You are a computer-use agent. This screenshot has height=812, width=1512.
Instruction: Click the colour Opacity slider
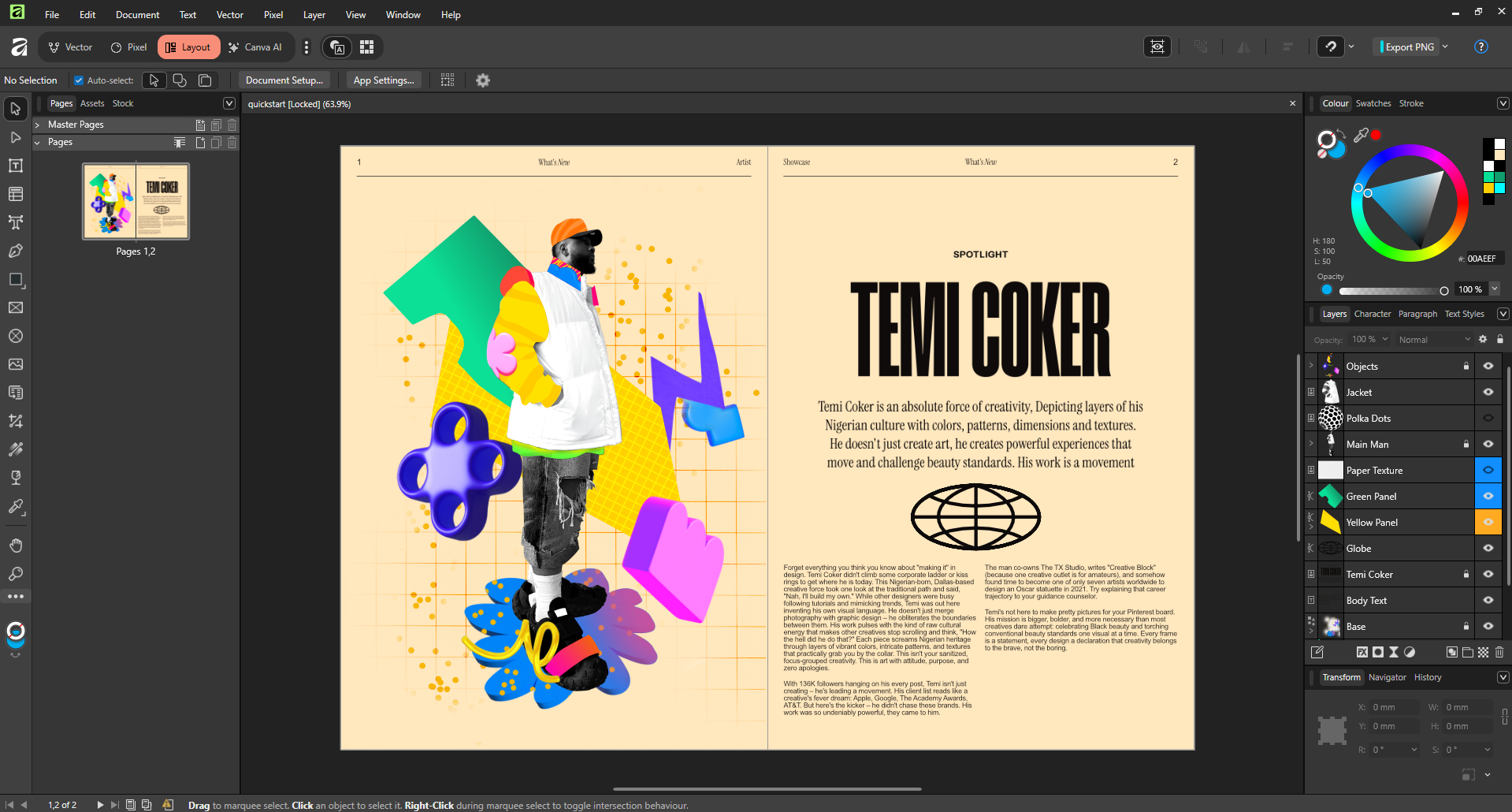(1393, 291)
